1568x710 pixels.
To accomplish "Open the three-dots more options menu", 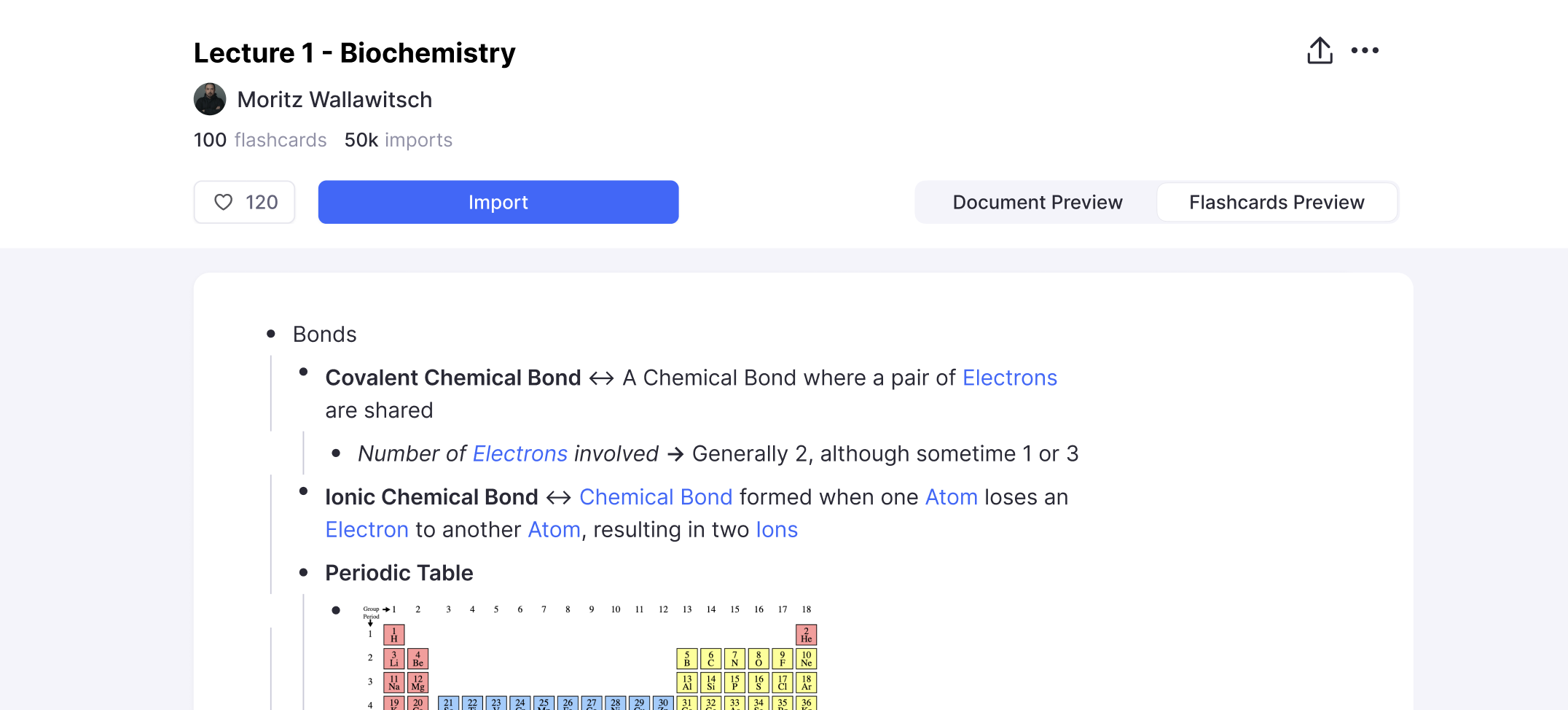I will pos(1365,51).
